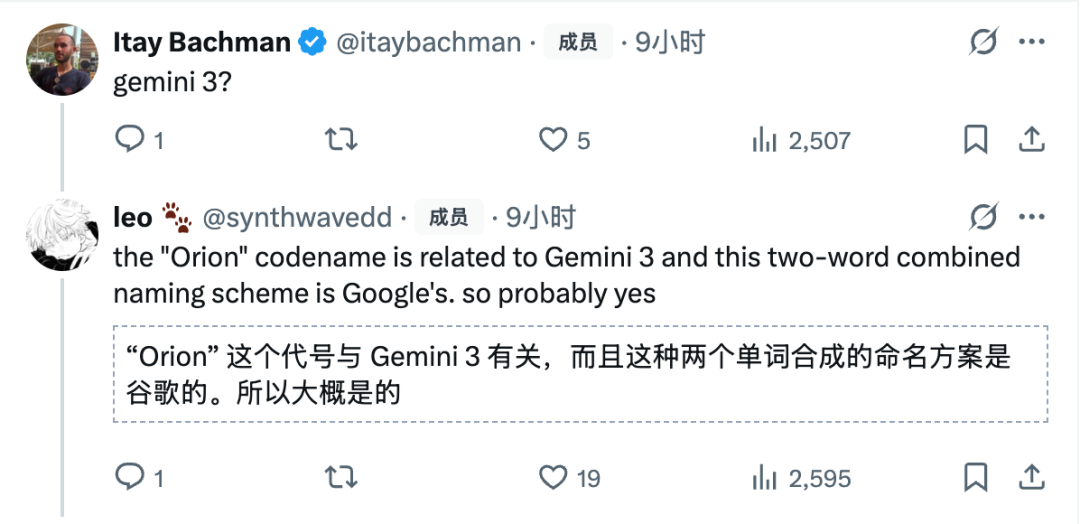Screen dimensions: 1080x524
Task: Open more options on leo's reply
Action: pyautogui.click(x=1032, y=216)
